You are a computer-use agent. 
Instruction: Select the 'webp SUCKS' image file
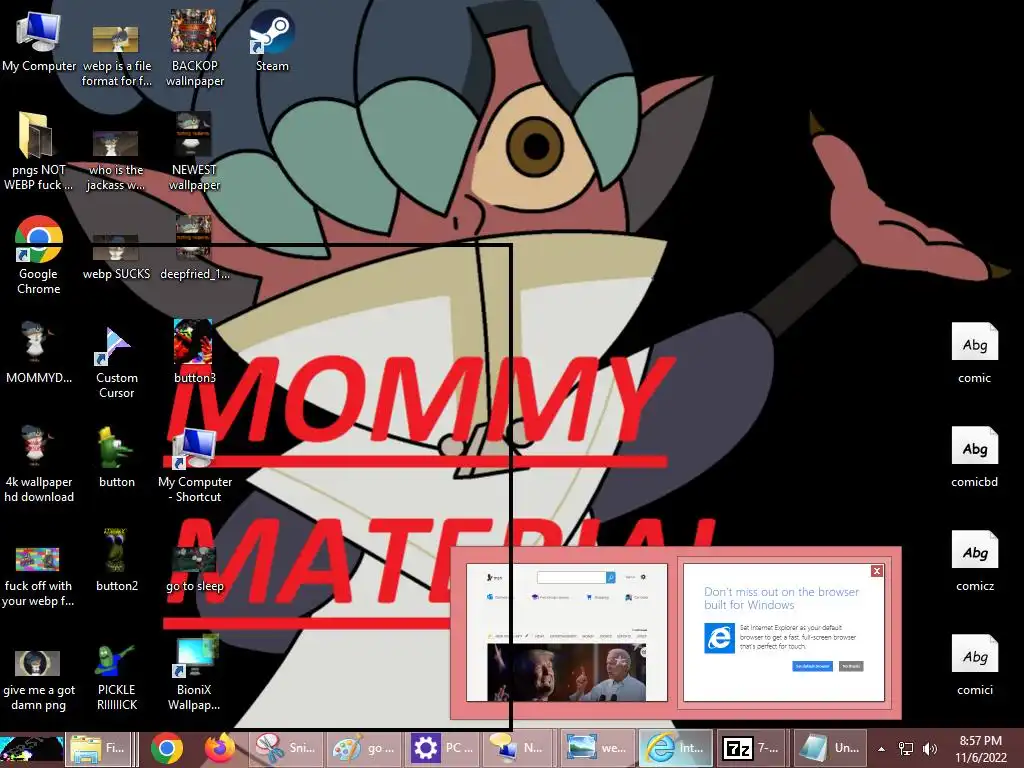pos(116,258)
